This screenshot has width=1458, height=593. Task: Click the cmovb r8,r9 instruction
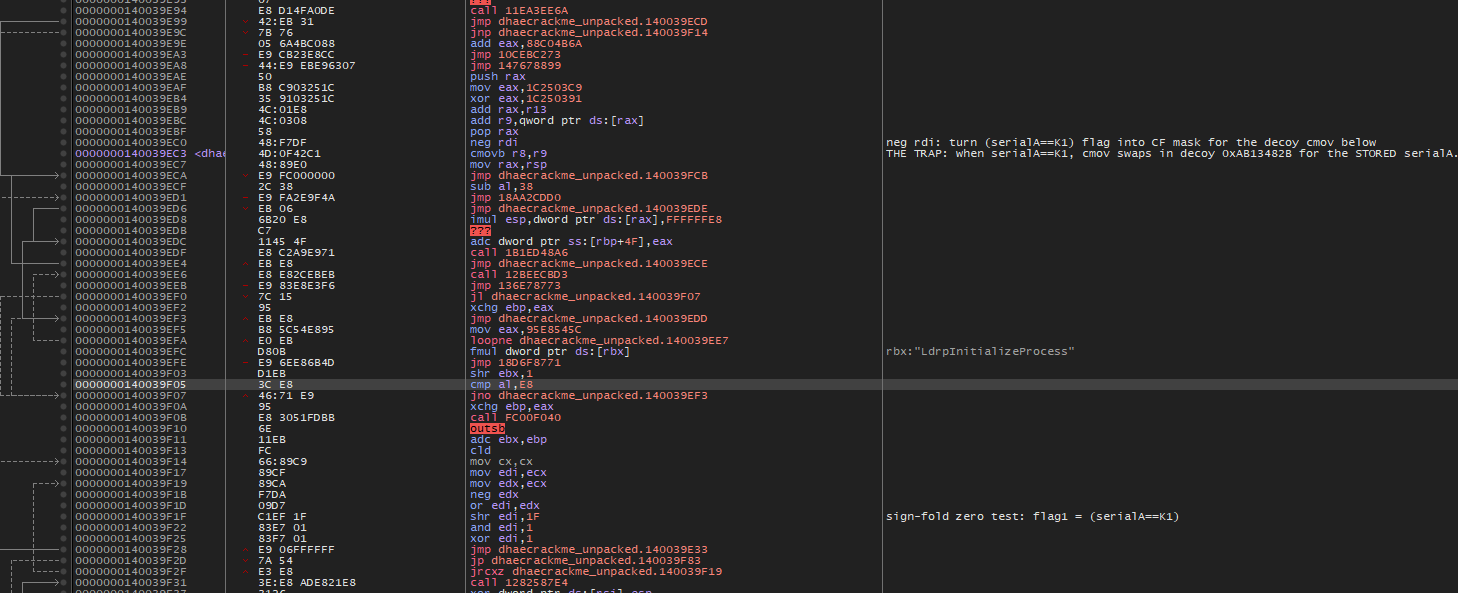tap(508, 153)
